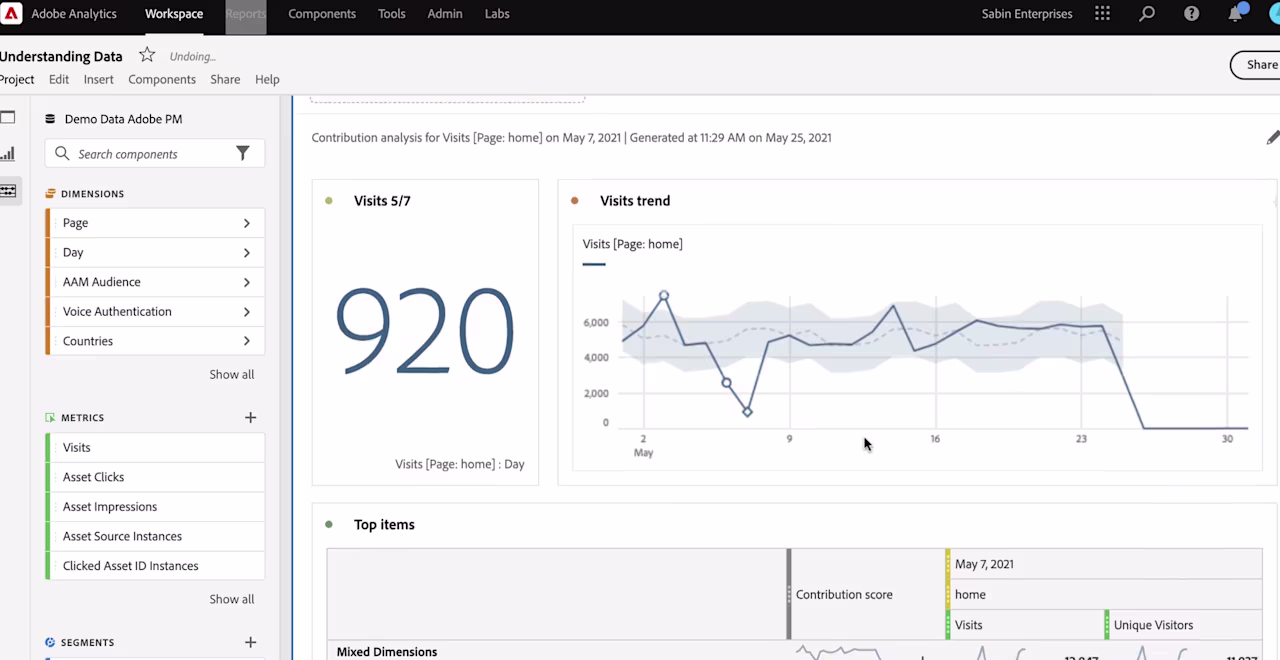
Task: Add a new segment with plus icon
Action: coord(251,643)
